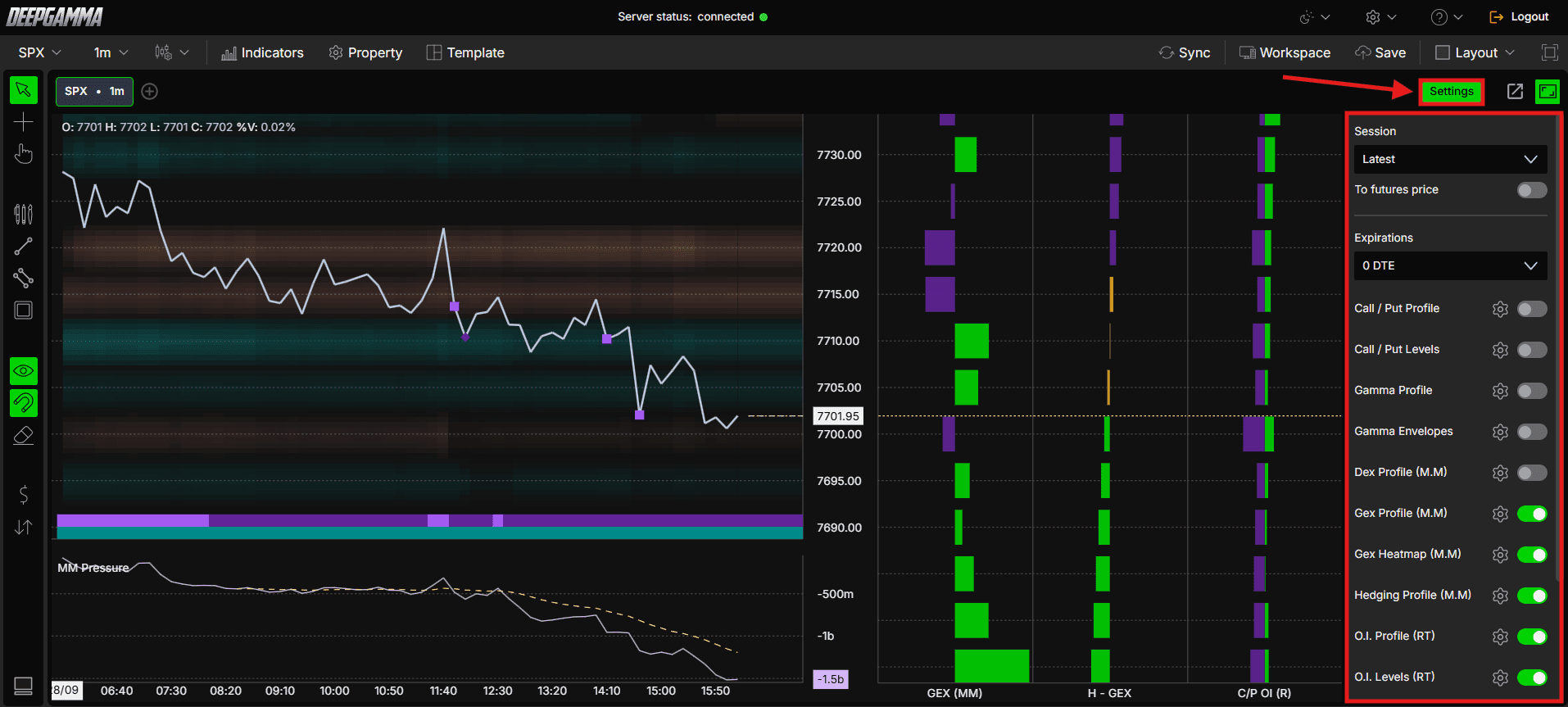Open the Template menu
Image resolution: width=1568 pixels, height=707 pixels.
point(465,52)
